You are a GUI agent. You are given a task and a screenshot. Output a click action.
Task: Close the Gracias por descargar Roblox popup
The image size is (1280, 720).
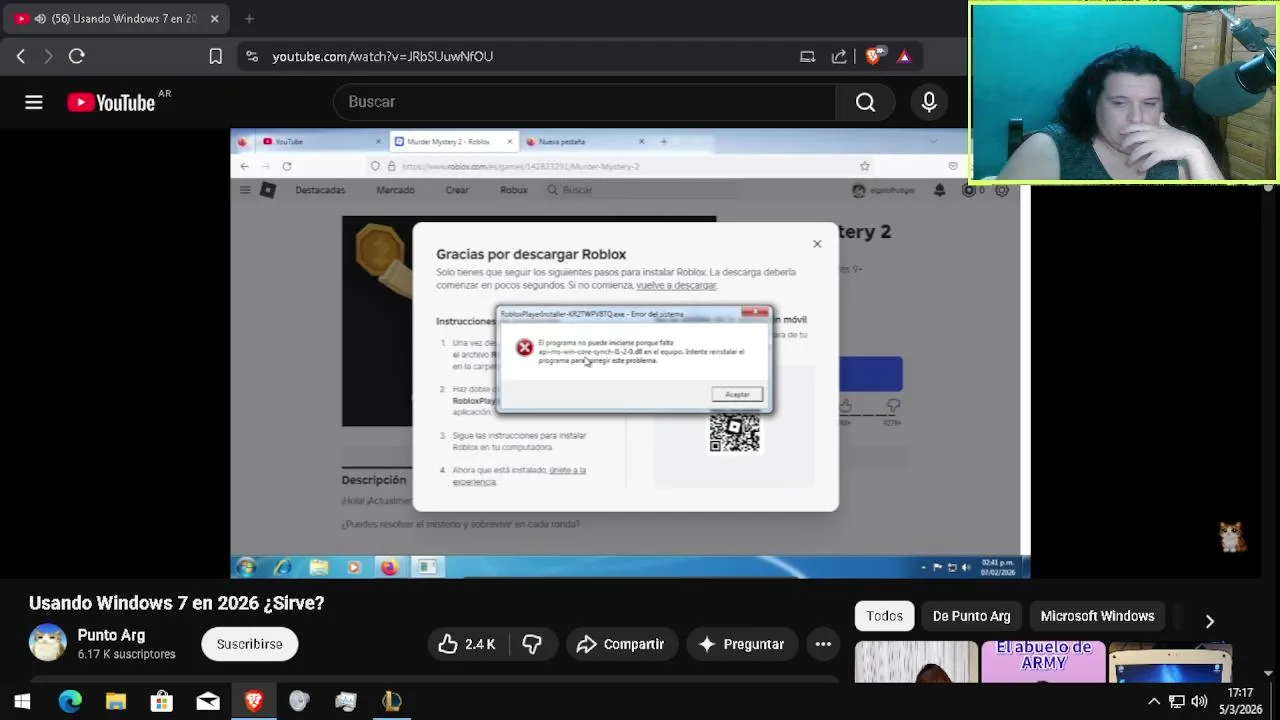pos(817,244)
